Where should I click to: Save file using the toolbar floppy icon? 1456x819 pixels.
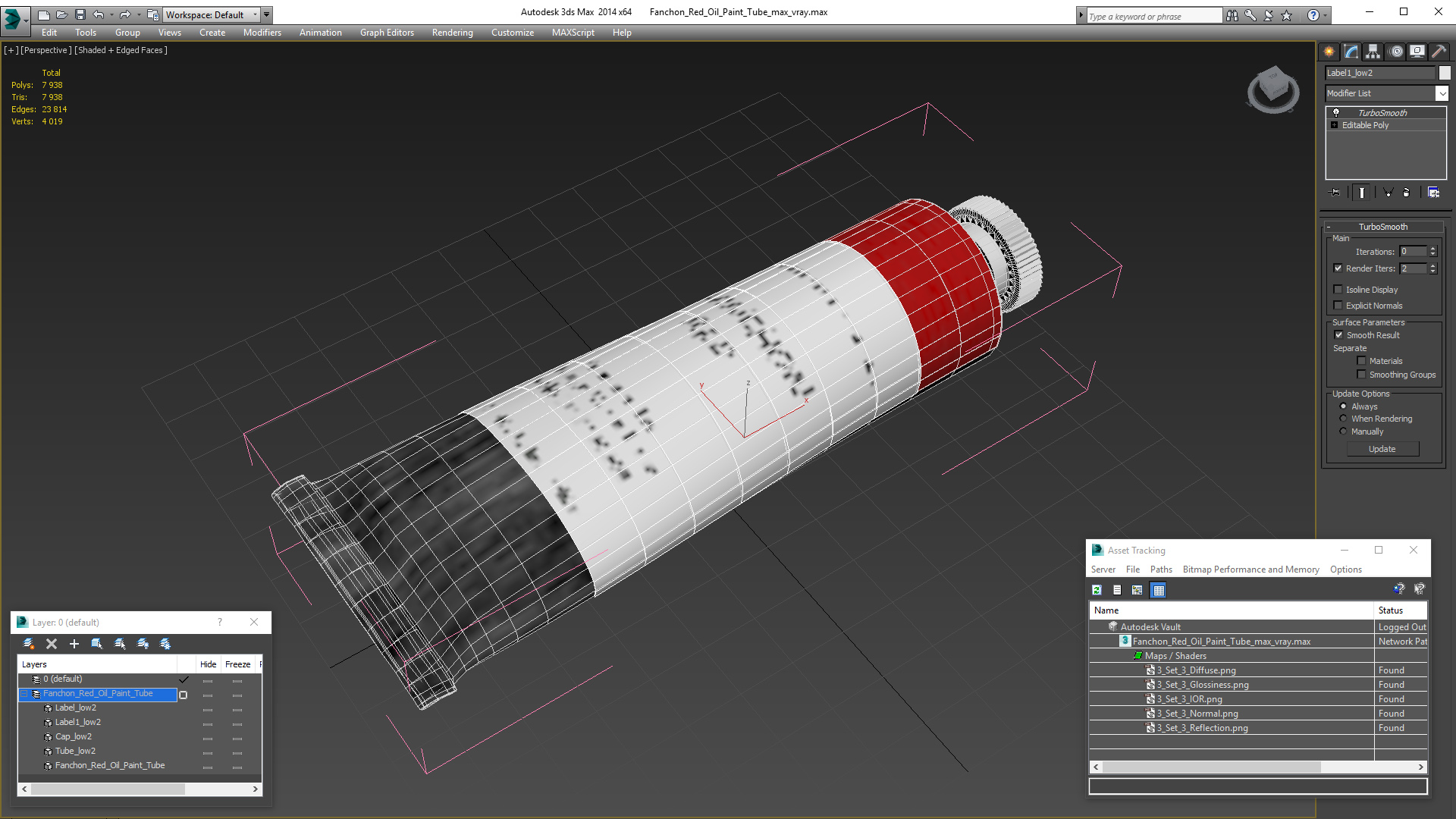pyautogui.click(x=80, y=14)
